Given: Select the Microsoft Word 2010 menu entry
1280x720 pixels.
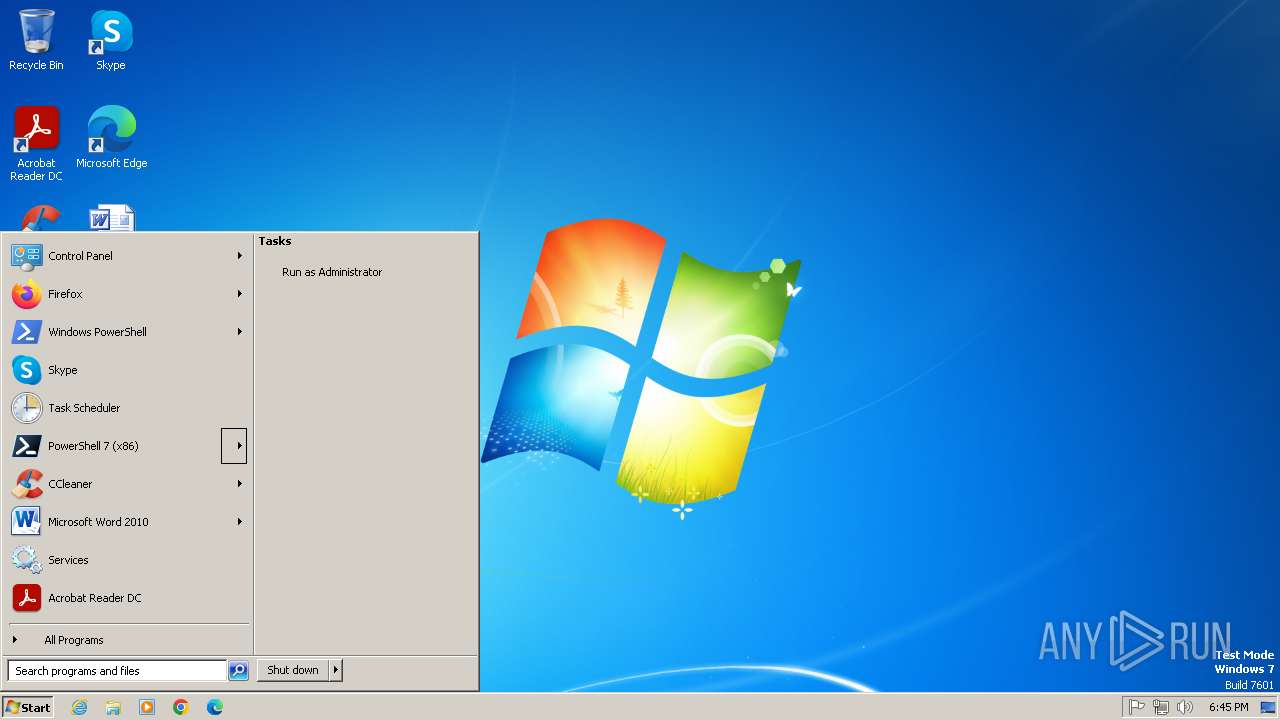Looking at the screenshot, I should 128,522.
